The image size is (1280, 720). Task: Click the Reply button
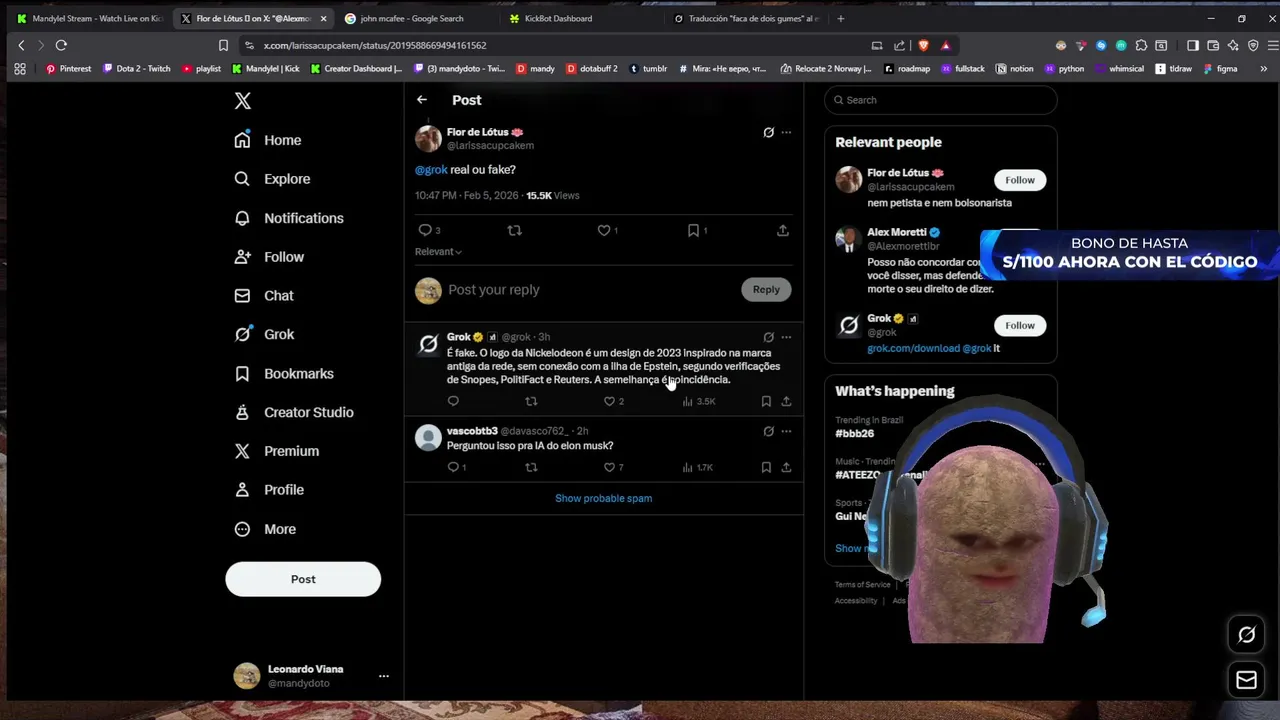[766, 289]
